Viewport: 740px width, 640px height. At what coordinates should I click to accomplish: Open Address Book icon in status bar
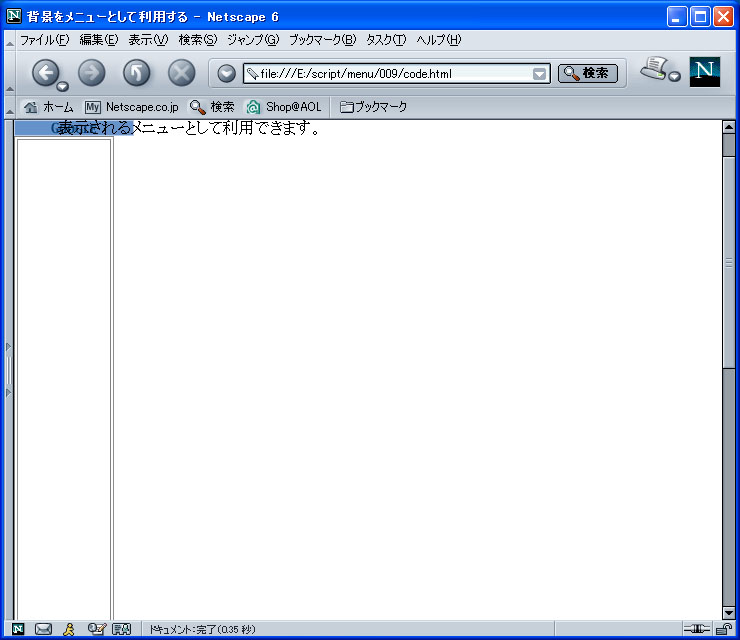pyautogui.click(x=121, y=629)
